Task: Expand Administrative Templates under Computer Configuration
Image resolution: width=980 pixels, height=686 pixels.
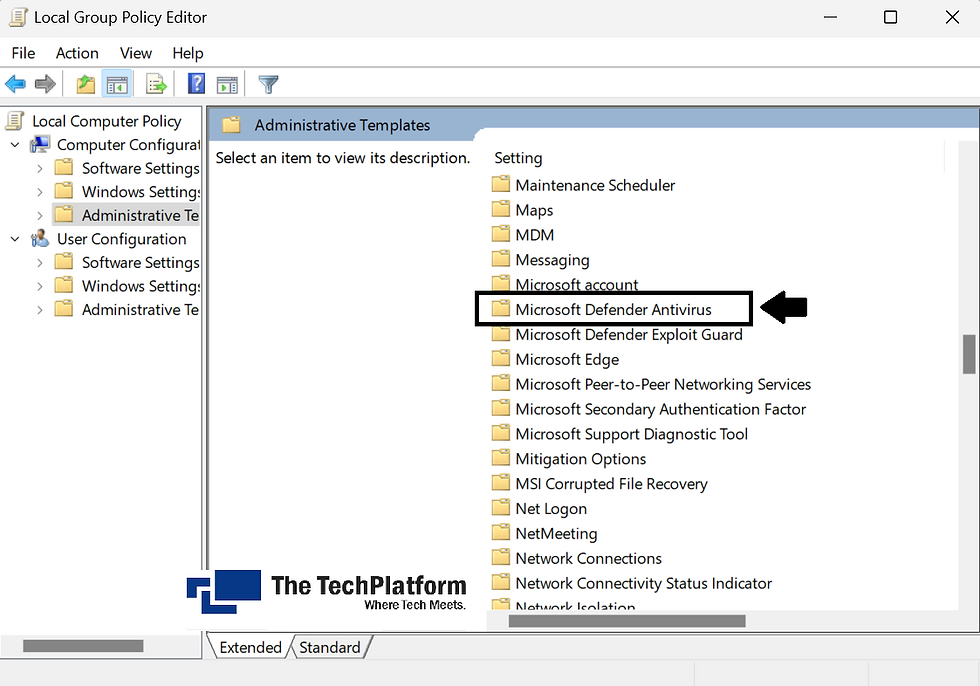Action: point(40,216)
